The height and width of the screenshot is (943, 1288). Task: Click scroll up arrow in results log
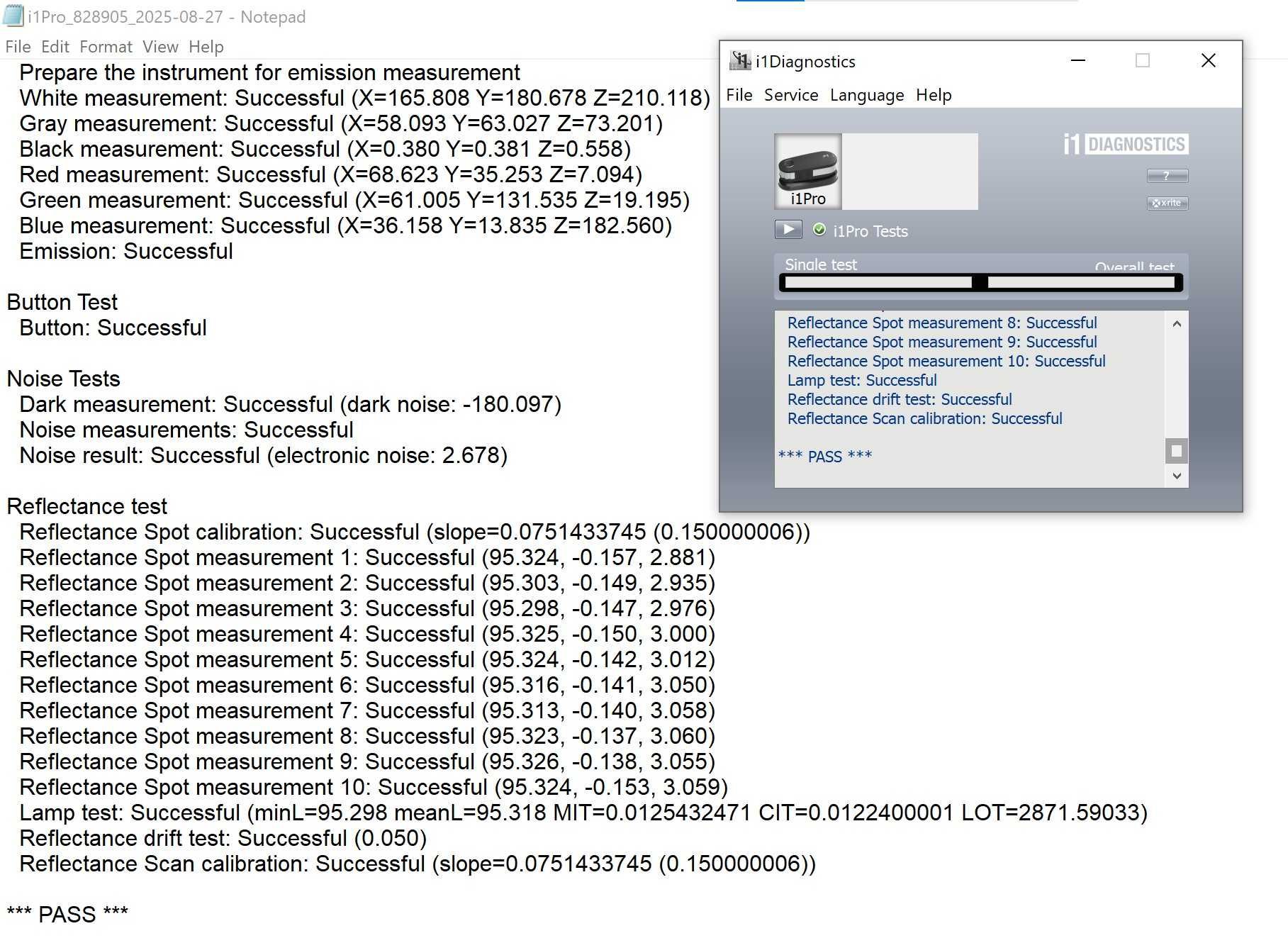[1177, 323]
